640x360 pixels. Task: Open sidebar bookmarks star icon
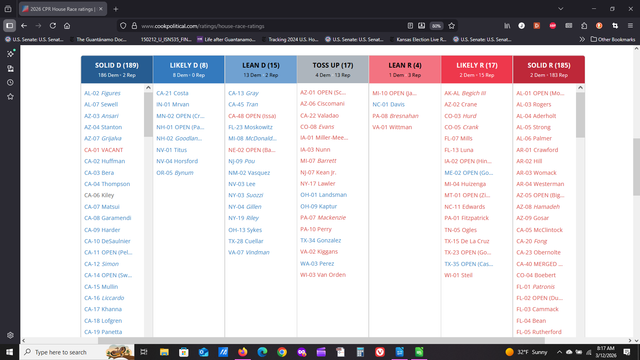pos(10,97)
